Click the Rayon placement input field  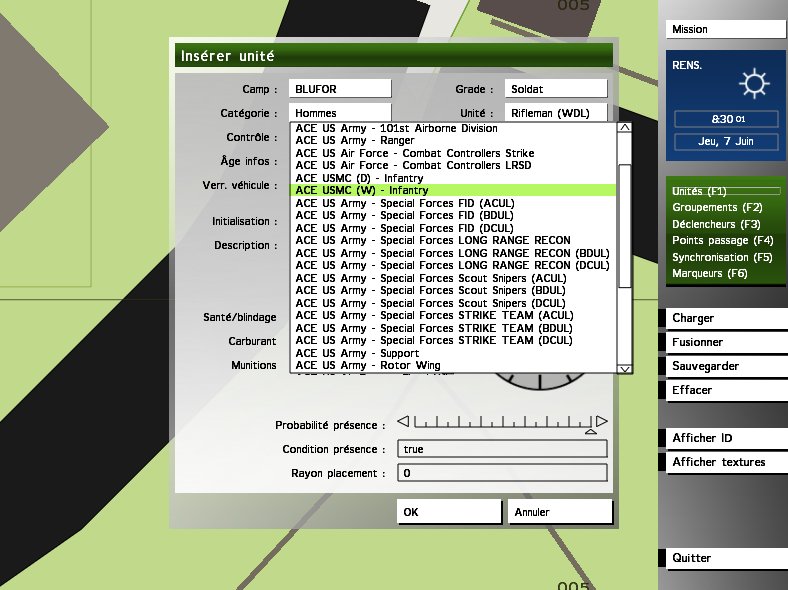point(502,473)
